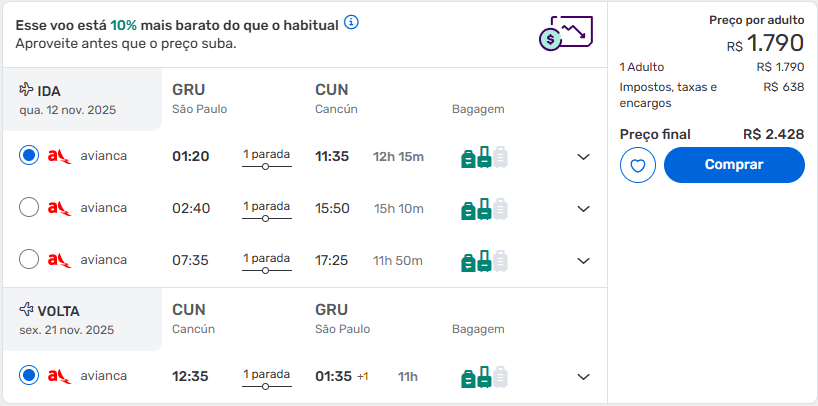Image resolution: width=818 pixels, height=406 pixels.
Task: Click the R$ 2.428 final price
Action: tap(774, 134)
